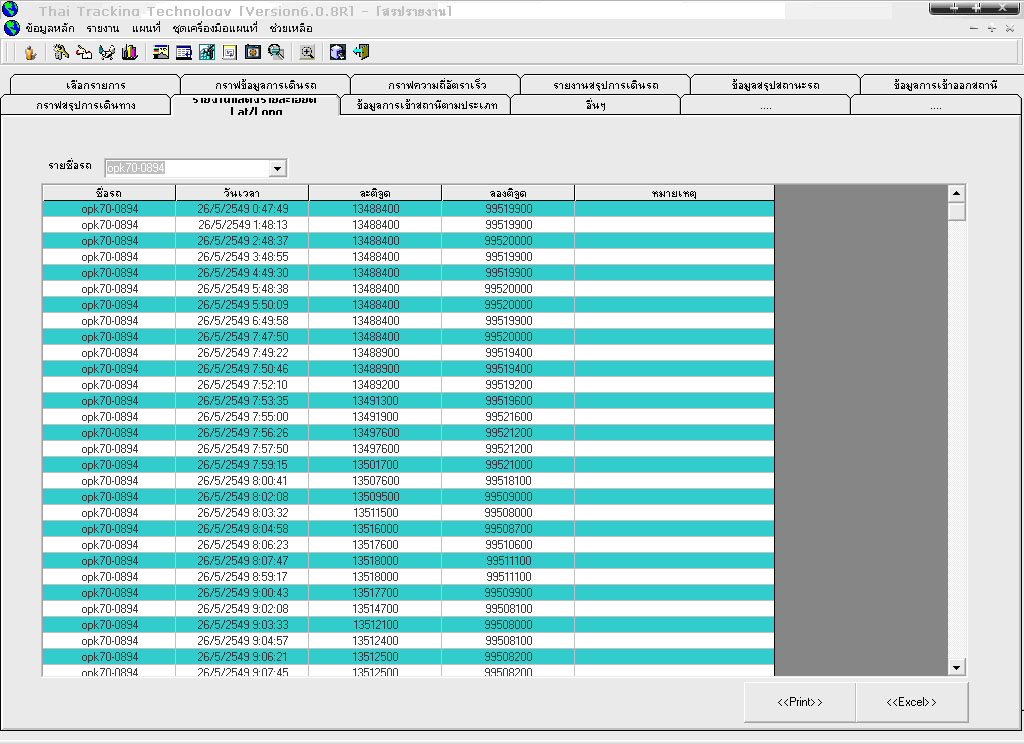Switch to the อื่นๆ tab
The height and width of the screenshot is (744, 1024).
(596, 105)
